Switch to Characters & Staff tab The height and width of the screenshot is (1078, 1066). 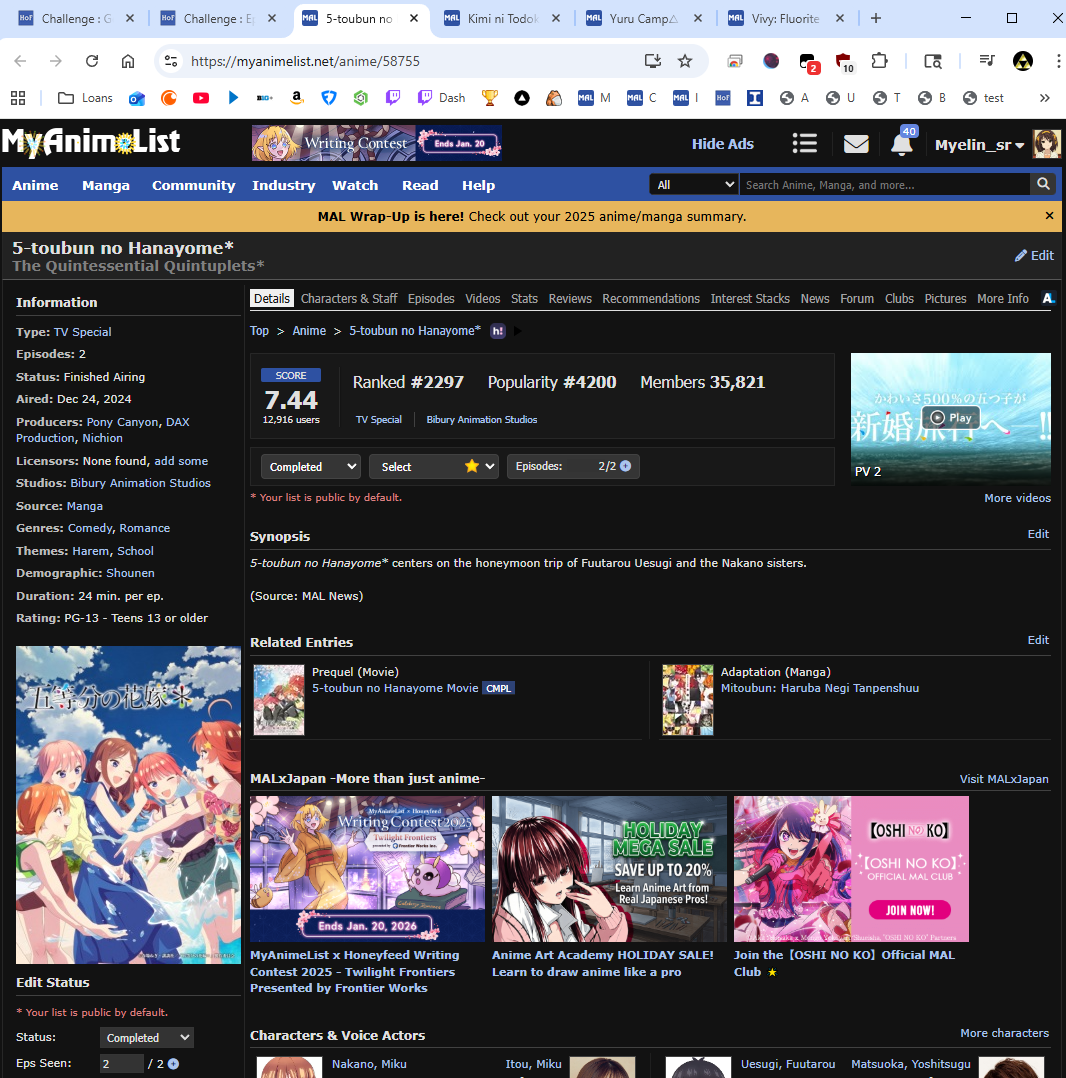point(349,298)
